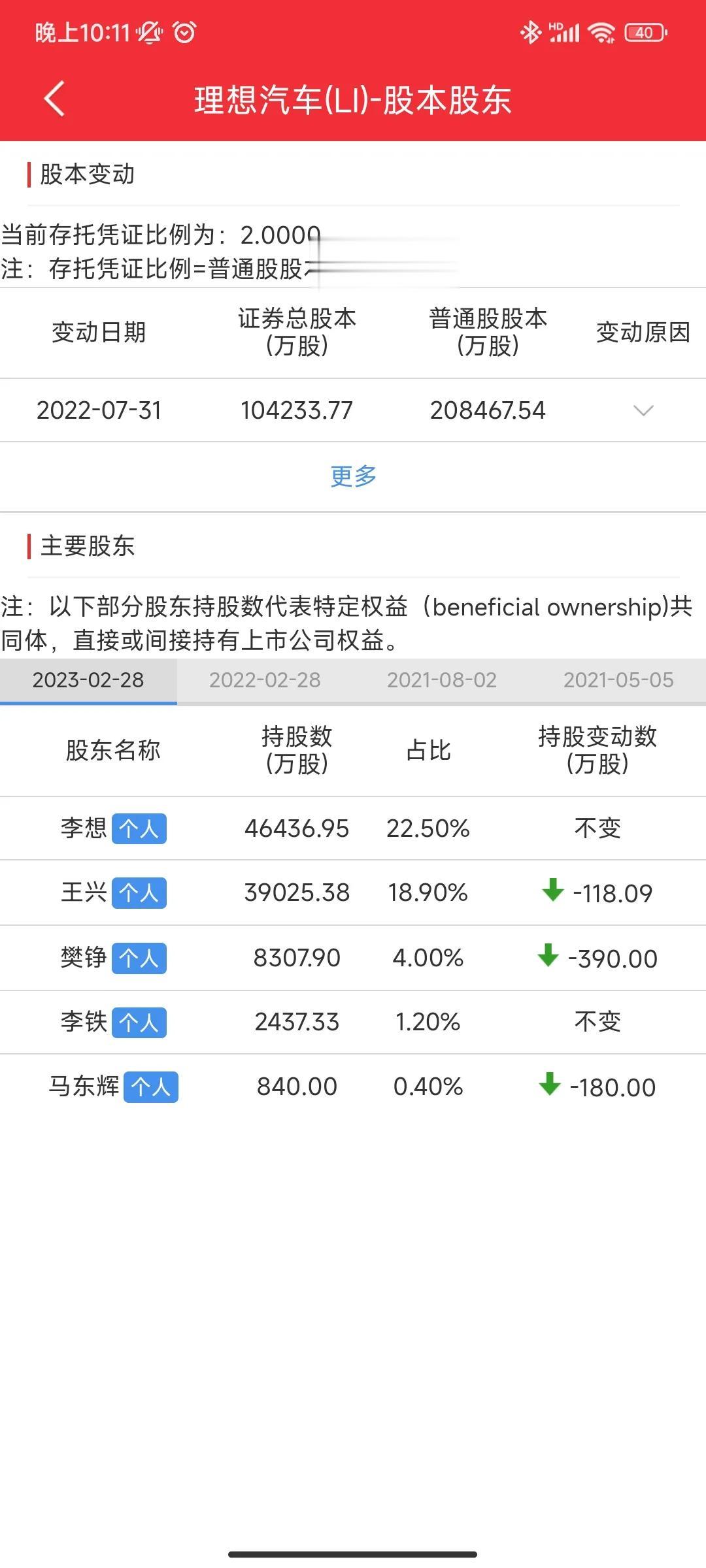Tap the 个人 tag next to 马东辉
Viewport: 706px width, 1568px height.
click(x=150, y=1086)
